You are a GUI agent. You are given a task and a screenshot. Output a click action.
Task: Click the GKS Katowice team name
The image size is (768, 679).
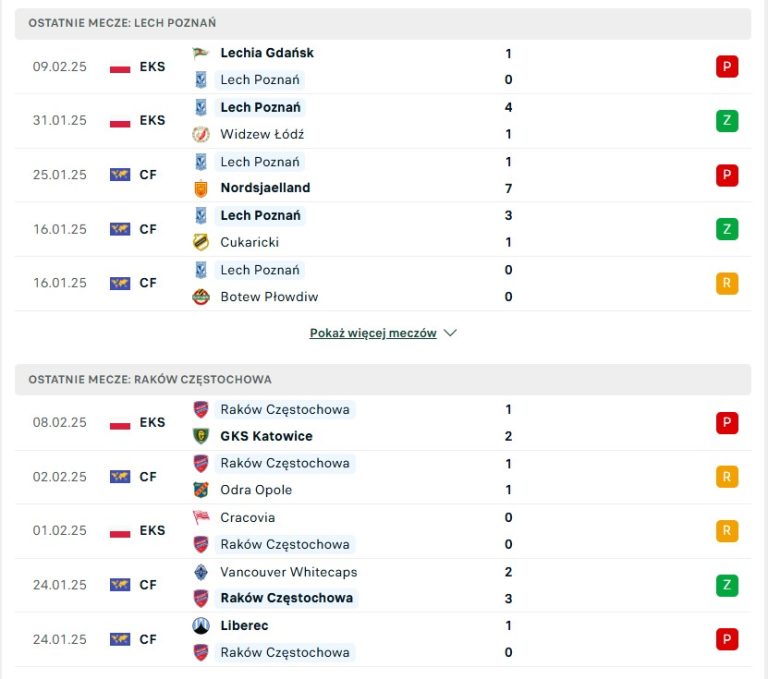266,436
